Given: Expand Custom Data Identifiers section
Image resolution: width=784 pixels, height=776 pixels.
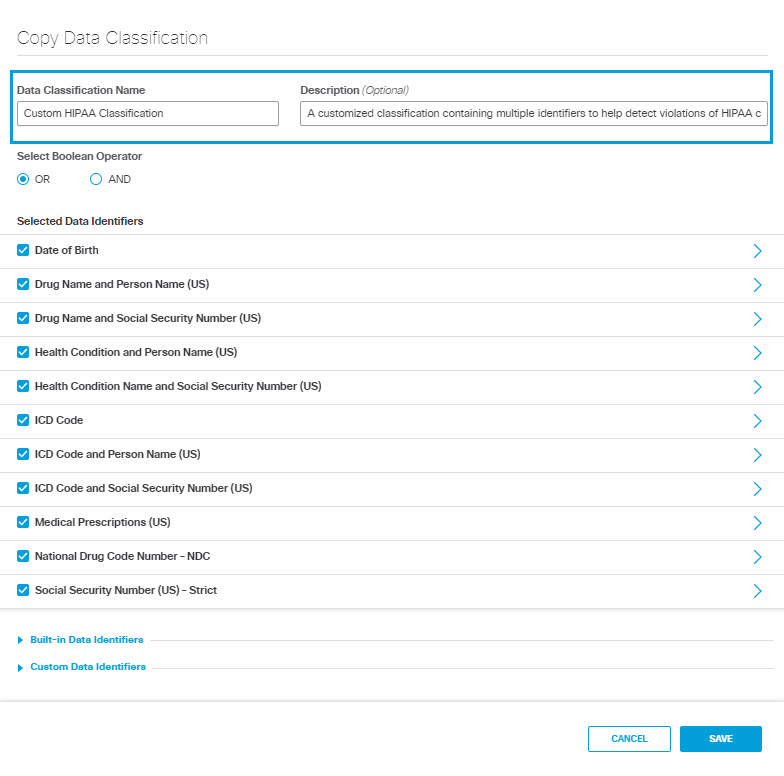Looking at the screenshot, I should pyautogui.click(x=82, y=667).
